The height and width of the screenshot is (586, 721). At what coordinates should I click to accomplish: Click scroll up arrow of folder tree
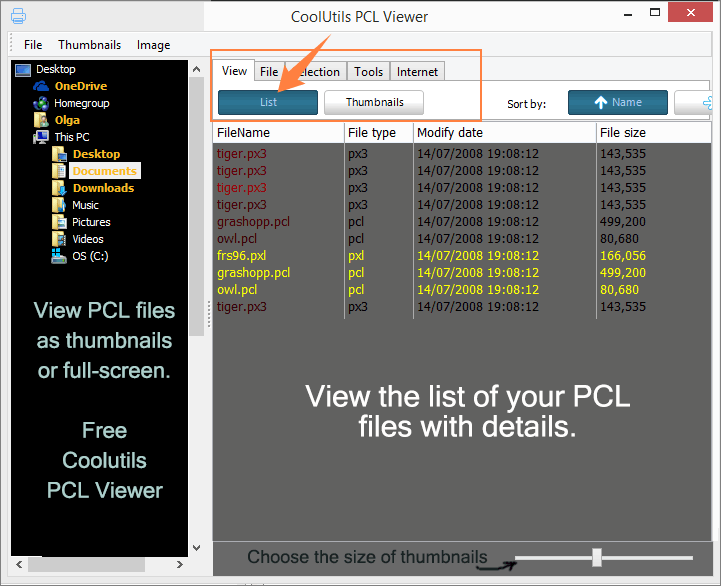[196, 69]
